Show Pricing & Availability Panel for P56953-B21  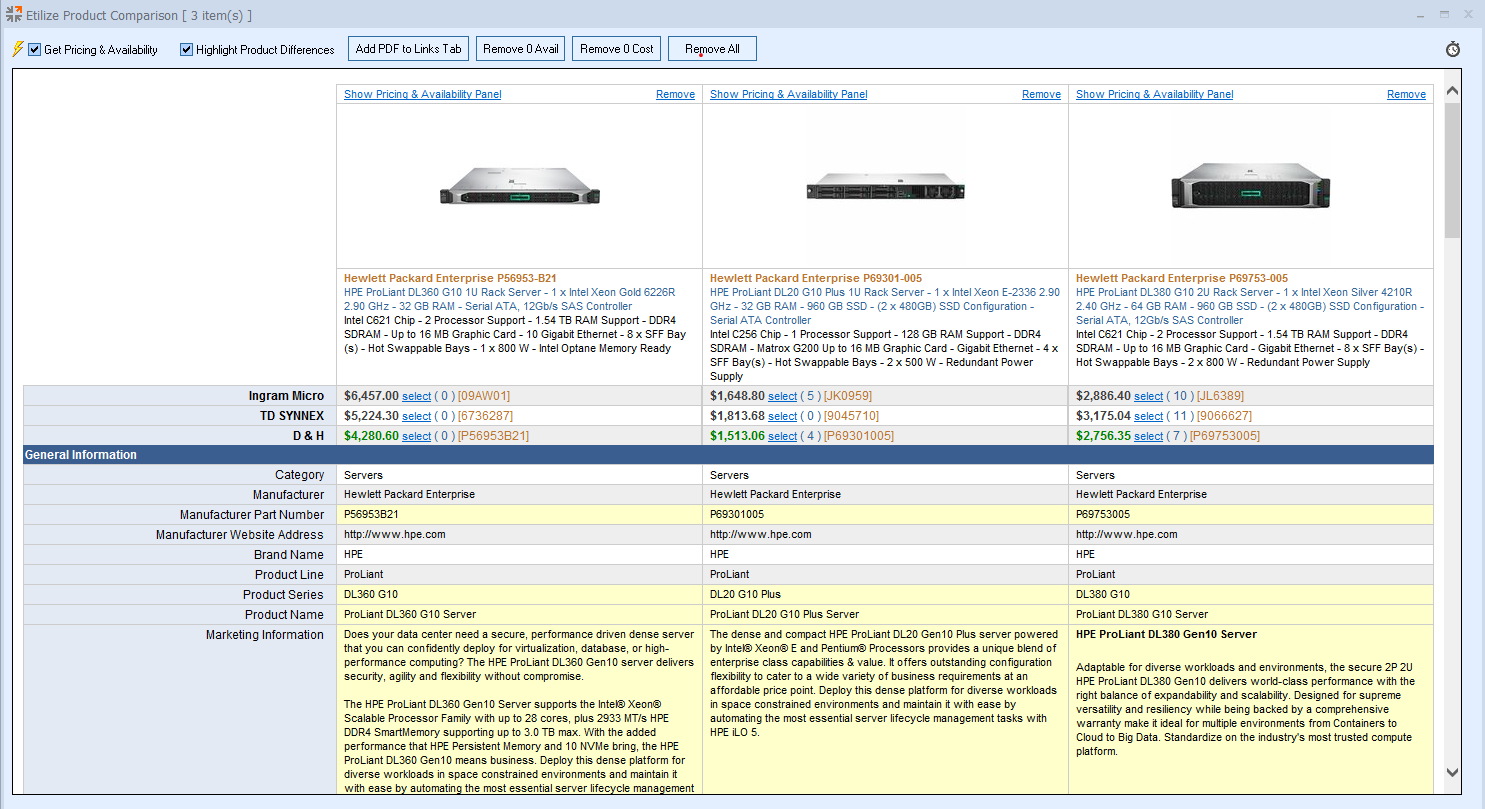[x=422, y=94]
